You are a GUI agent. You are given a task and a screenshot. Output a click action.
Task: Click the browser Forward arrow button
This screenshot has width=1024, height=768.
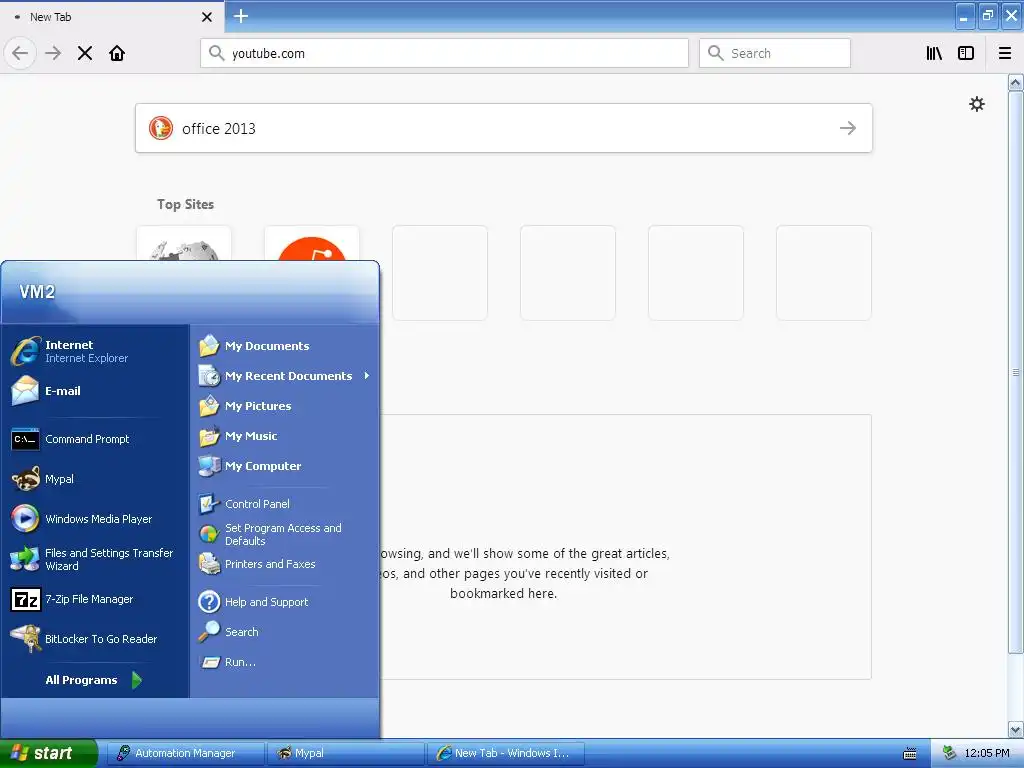click(53, 53)
